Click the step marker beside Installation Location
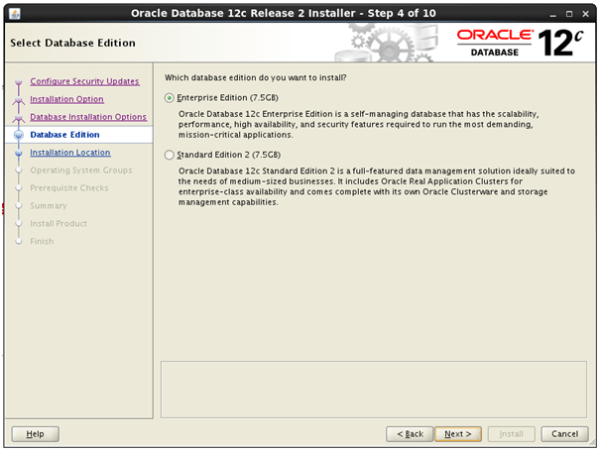This screenshot has width=601, height=452. click(18, 153)
